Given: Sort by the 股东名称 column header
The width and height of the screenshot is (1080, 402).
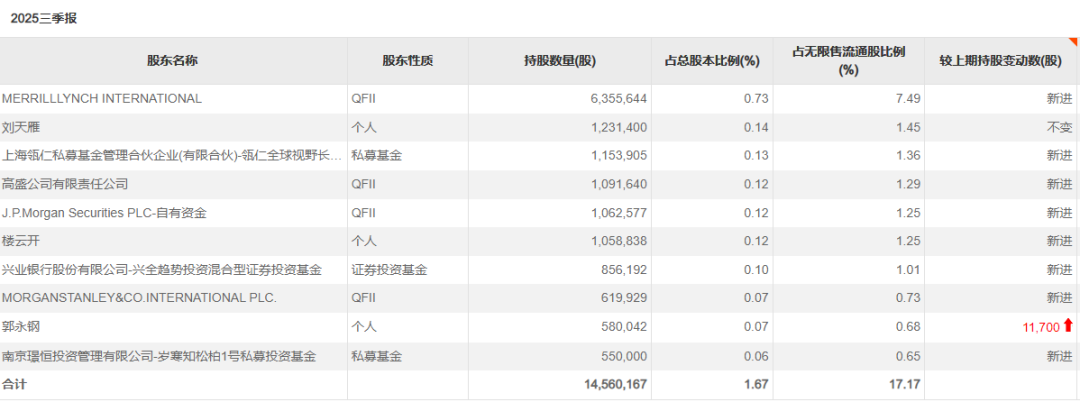Looking at the screenshot, I should tap(172, 61).
